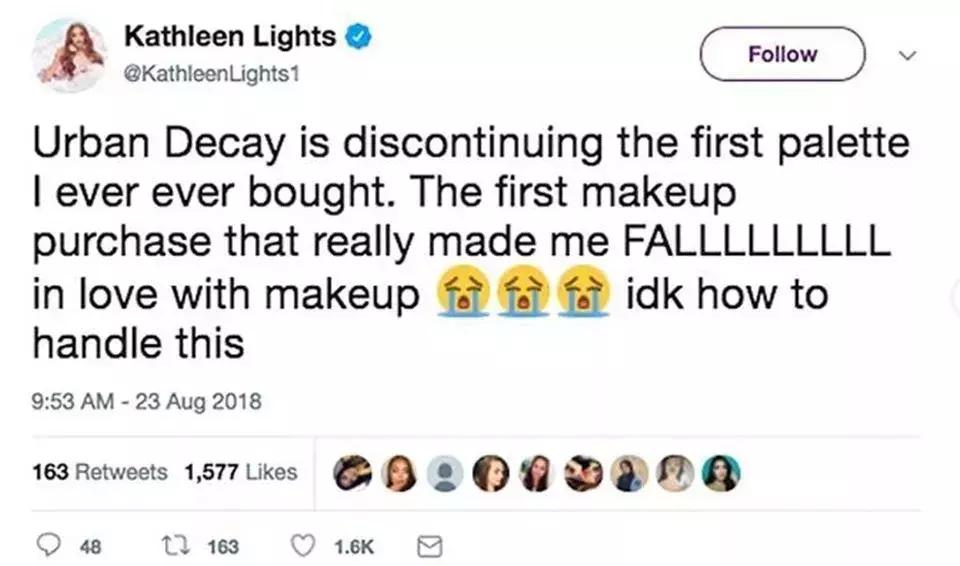Click the retweet arrows icon

[182, 544]
